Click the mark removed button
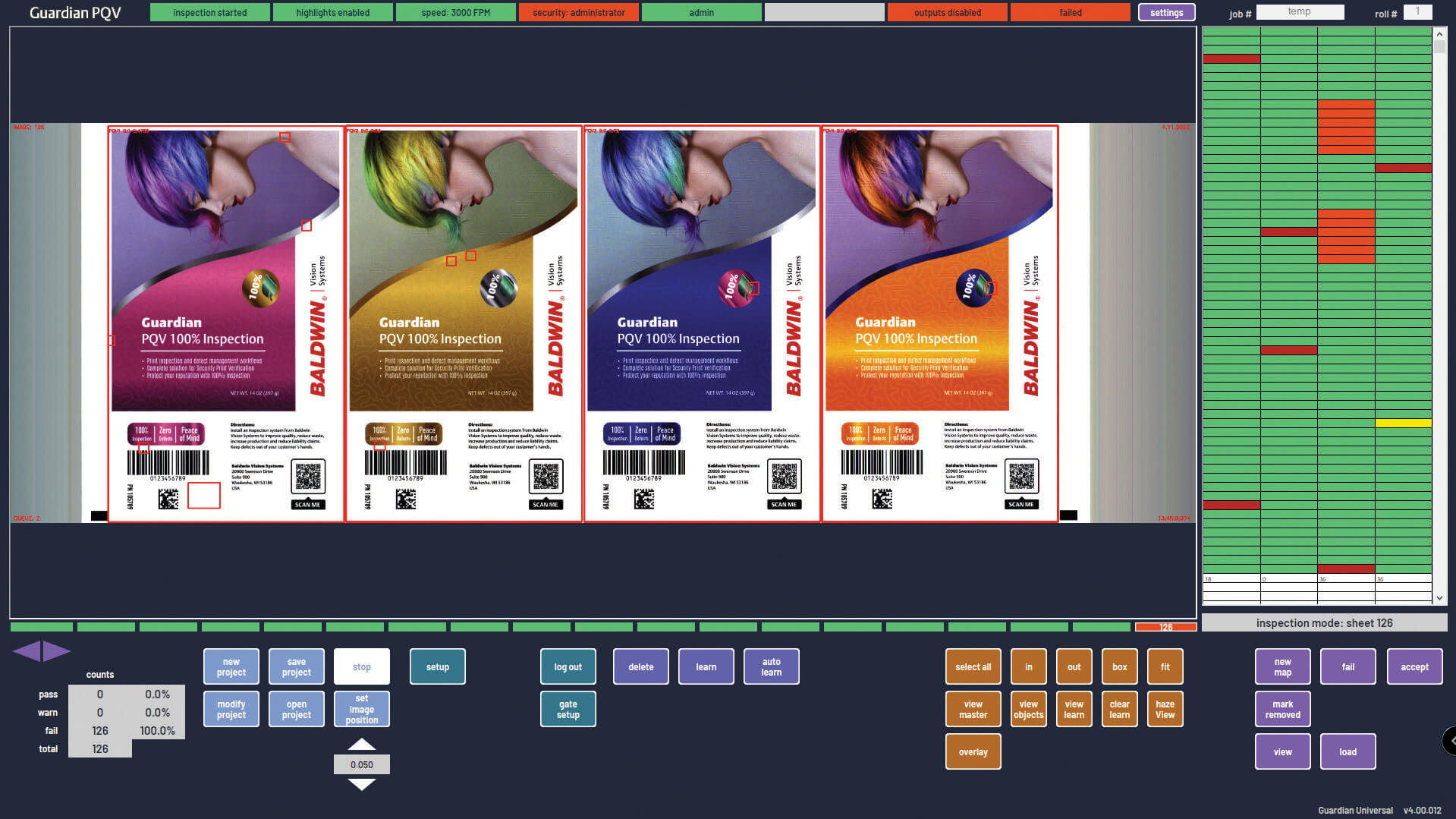This screenshot has height=819, width=1456. click(1283, 709)
